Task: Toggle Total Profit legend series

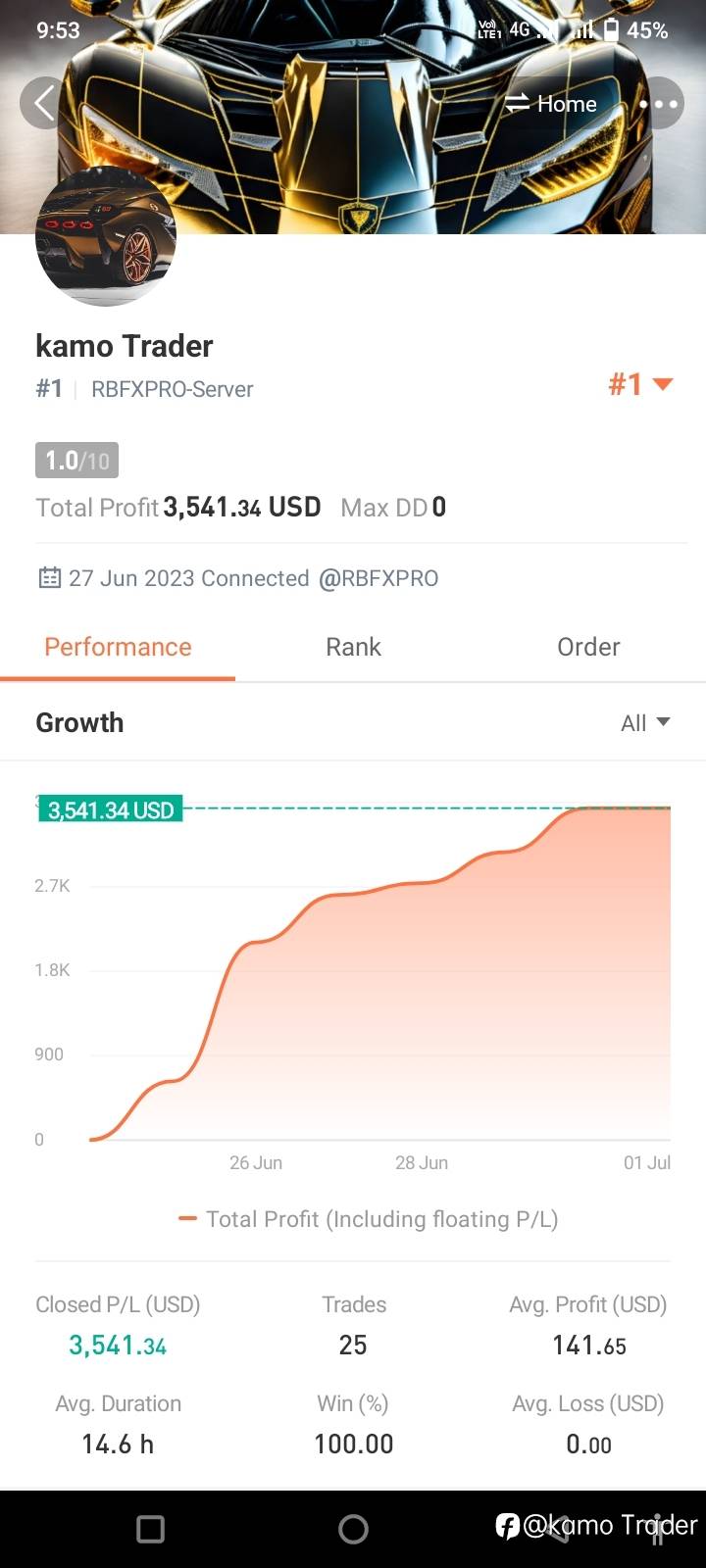Action: (369, 1219)
